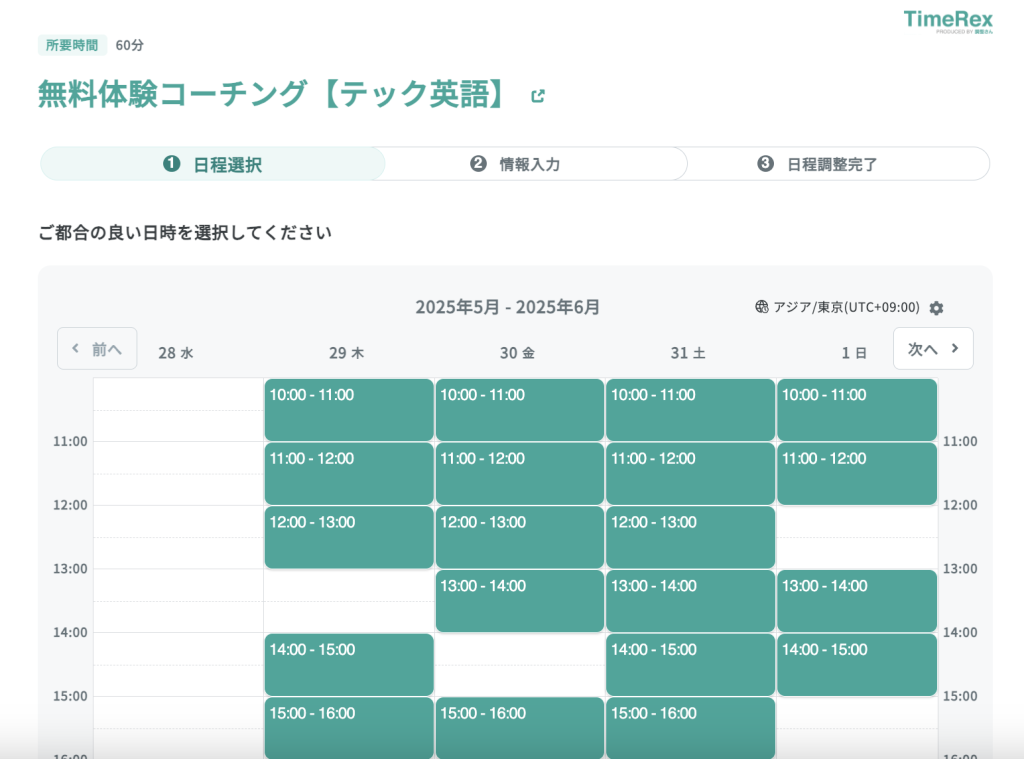The image size is (1024, 759).
Task: Open アジア/東京 timezone selector
Action: [x=846, y=307]
